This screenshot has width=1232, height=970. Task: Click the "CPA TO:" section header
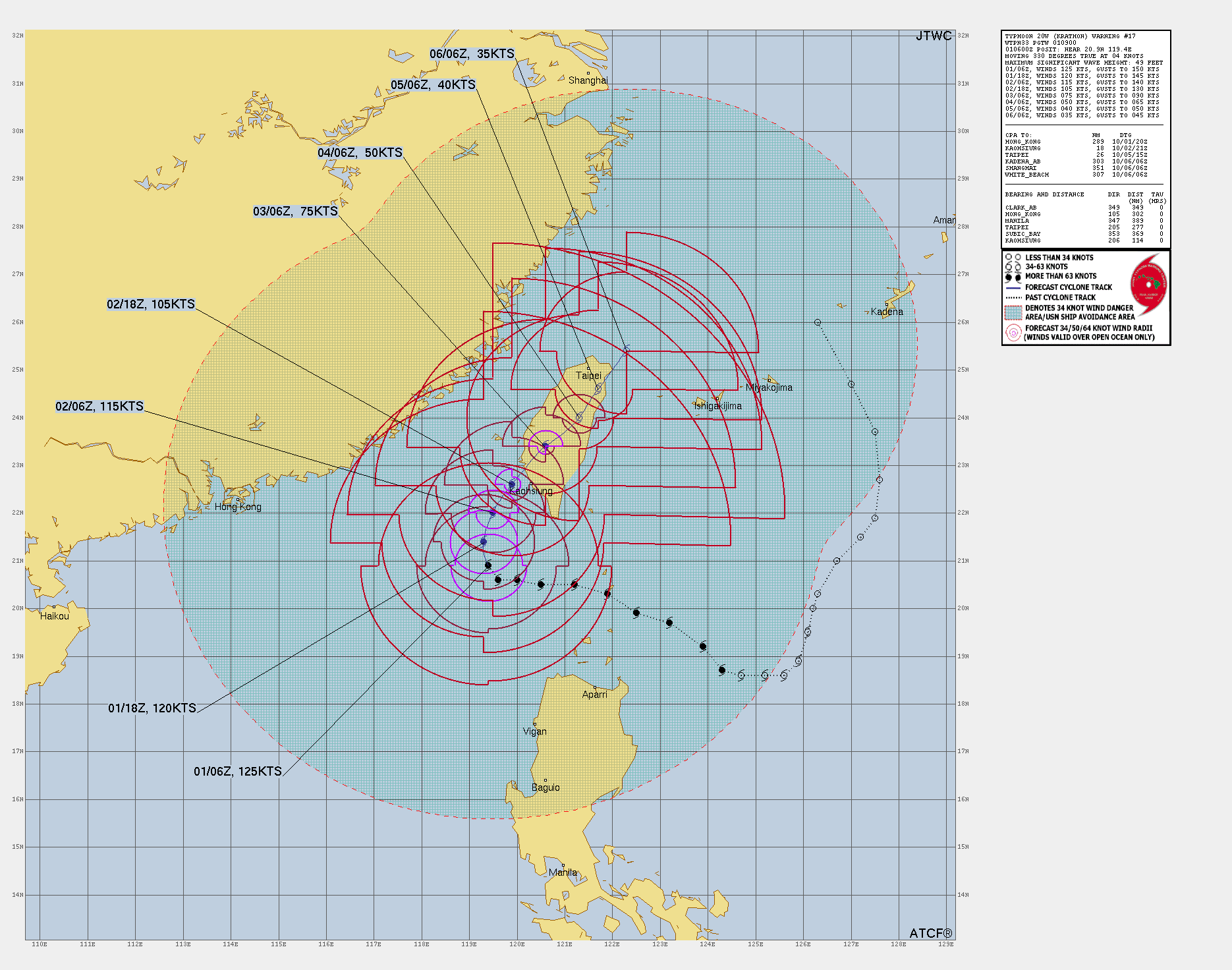pyautogui.click(x=1018, y=135)
